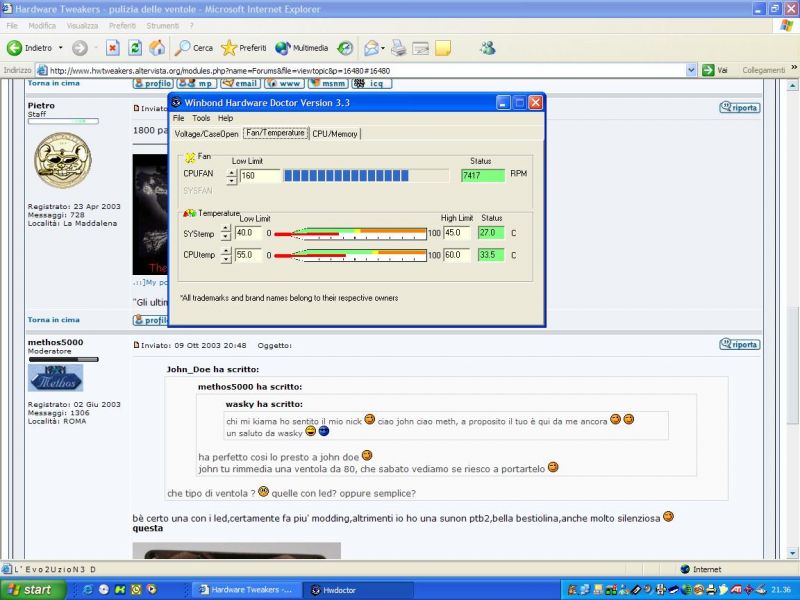This screenshot has height=600, width=800.
Task: Open the Visualizza menu in Internet Explorer
Action: pos(82,26)
